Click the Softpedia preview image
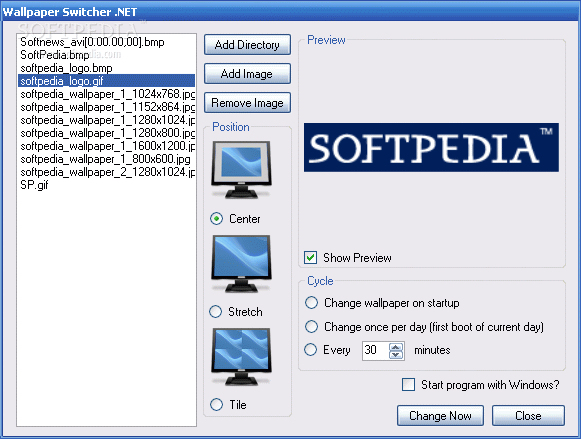This screenshot has width=581, height=439. (431, 147)
